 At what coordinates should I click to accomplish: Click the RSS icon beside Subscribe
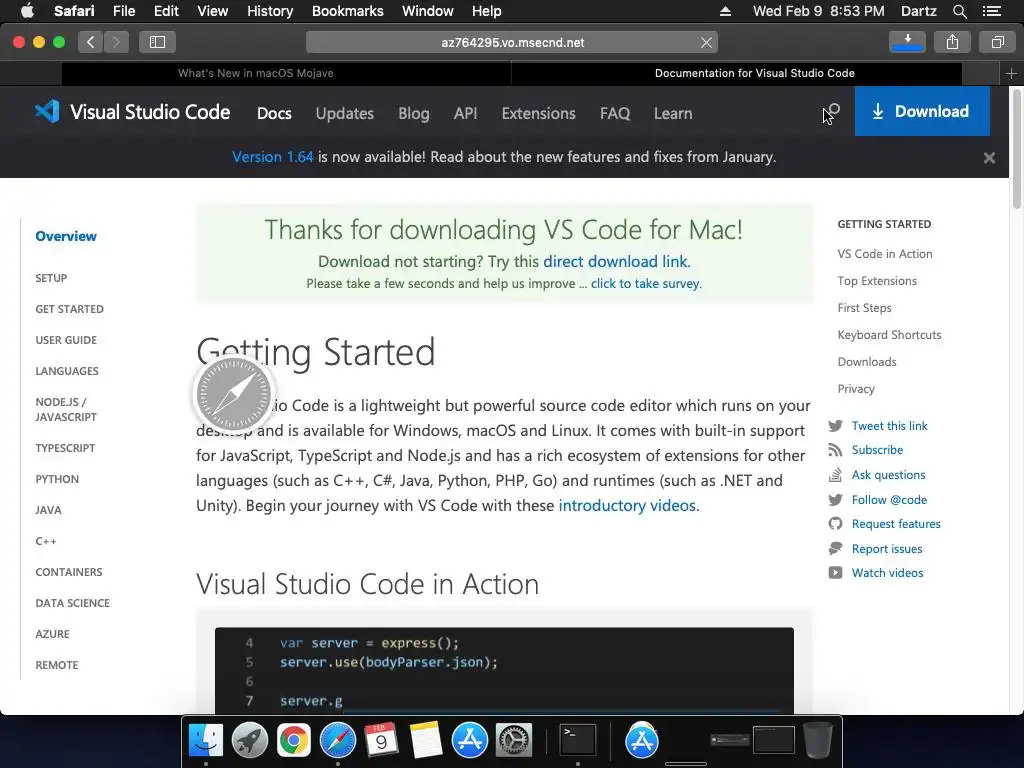coord(835,451)
